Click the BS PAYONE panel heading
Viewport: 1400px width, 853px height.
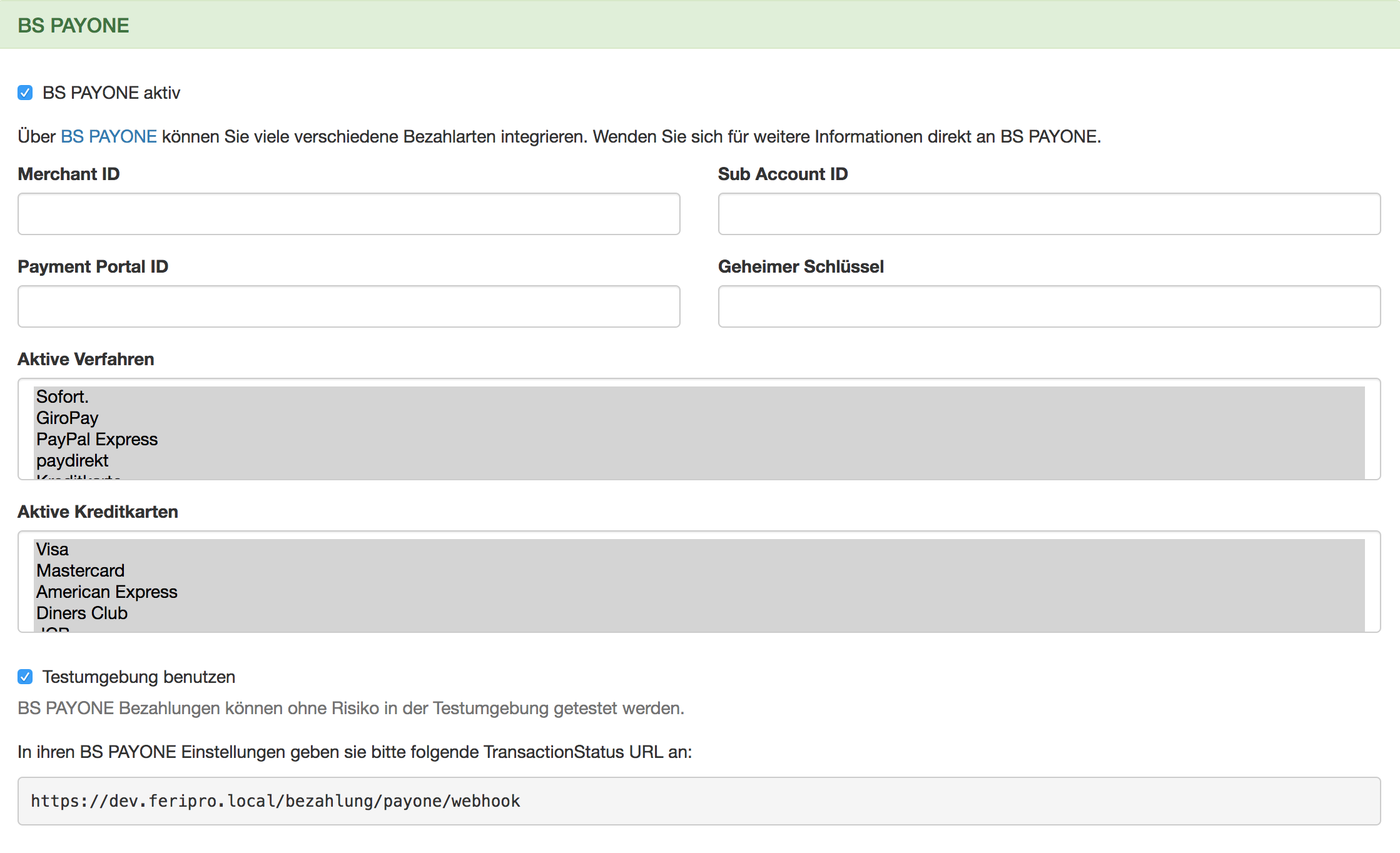pyautogui.click(x=73, y=25)
